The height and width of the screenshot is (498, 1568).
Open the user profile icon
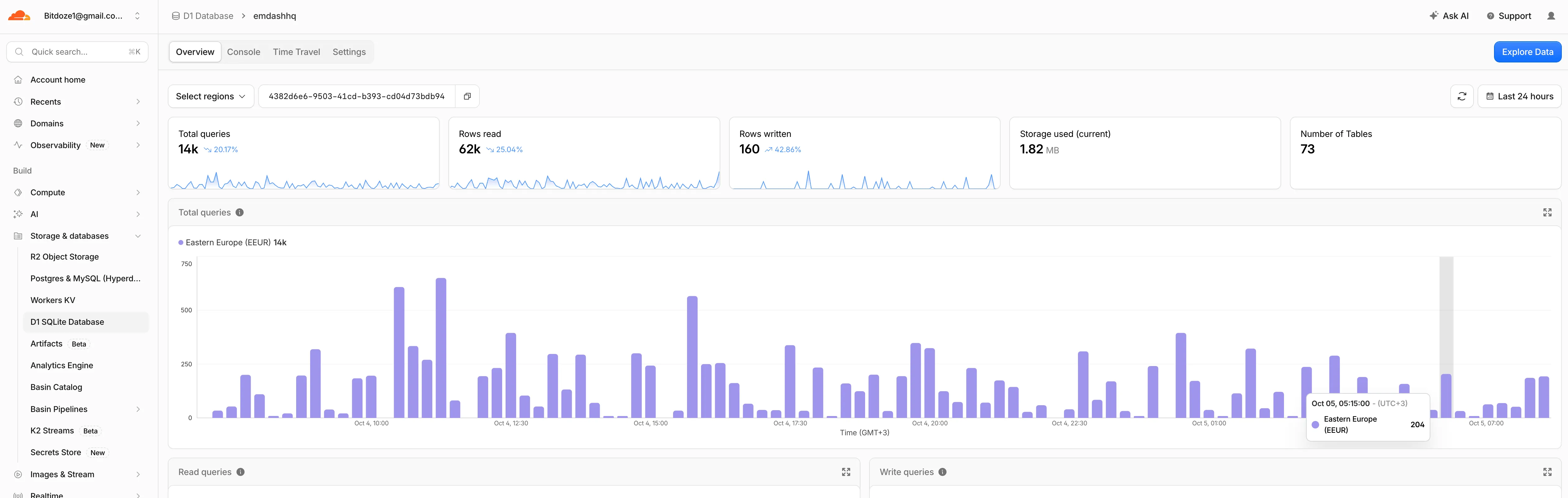click(x=1550, y=16)
